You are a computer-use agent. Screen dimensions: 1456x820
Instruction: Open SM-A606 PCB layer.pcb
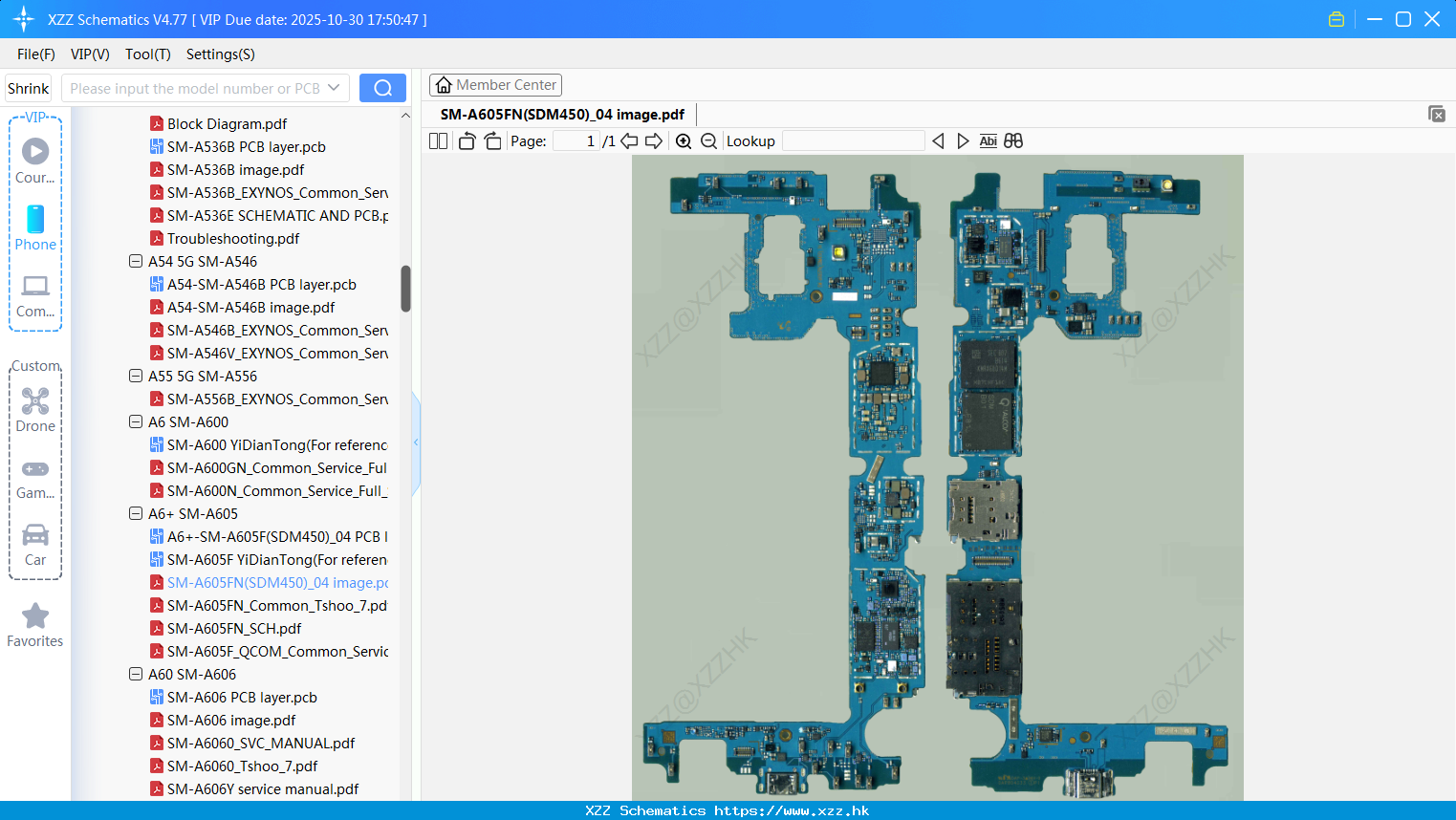[x=242, y=697]
